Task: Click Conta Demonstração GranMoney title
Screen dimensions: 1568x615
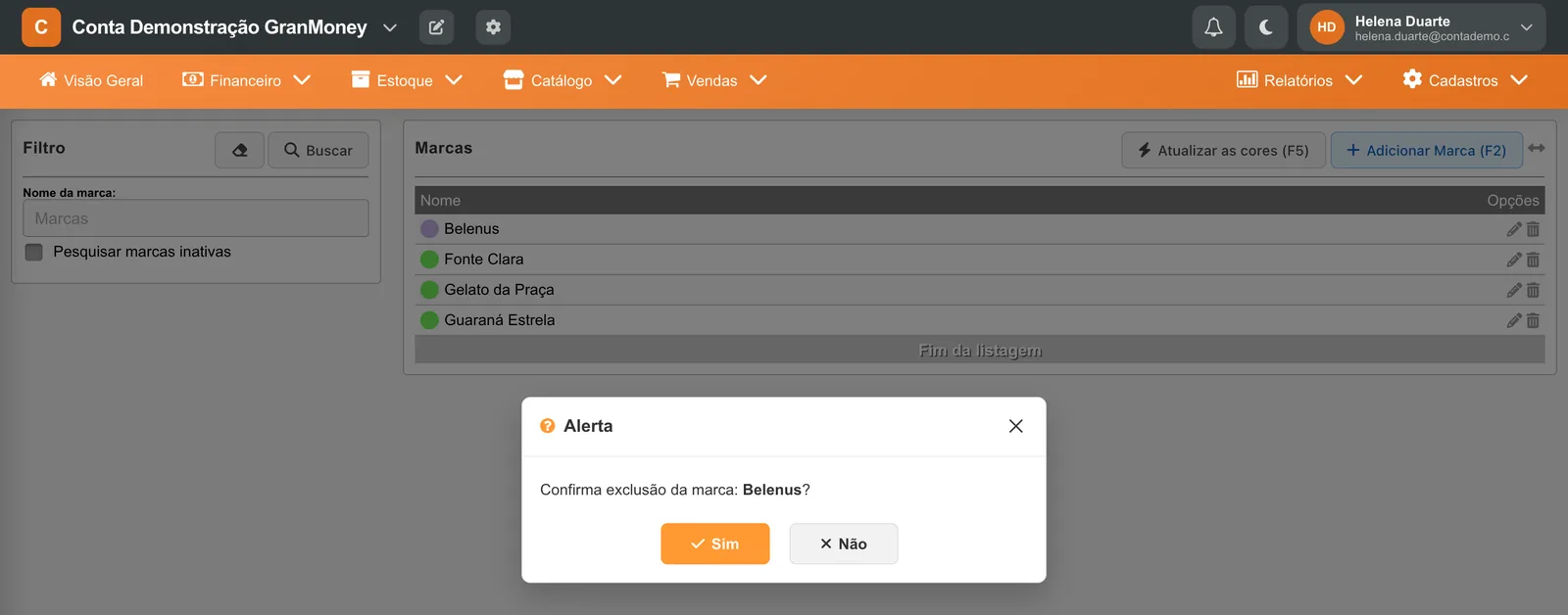Action: pyautogui.click(x=220, y=27)
